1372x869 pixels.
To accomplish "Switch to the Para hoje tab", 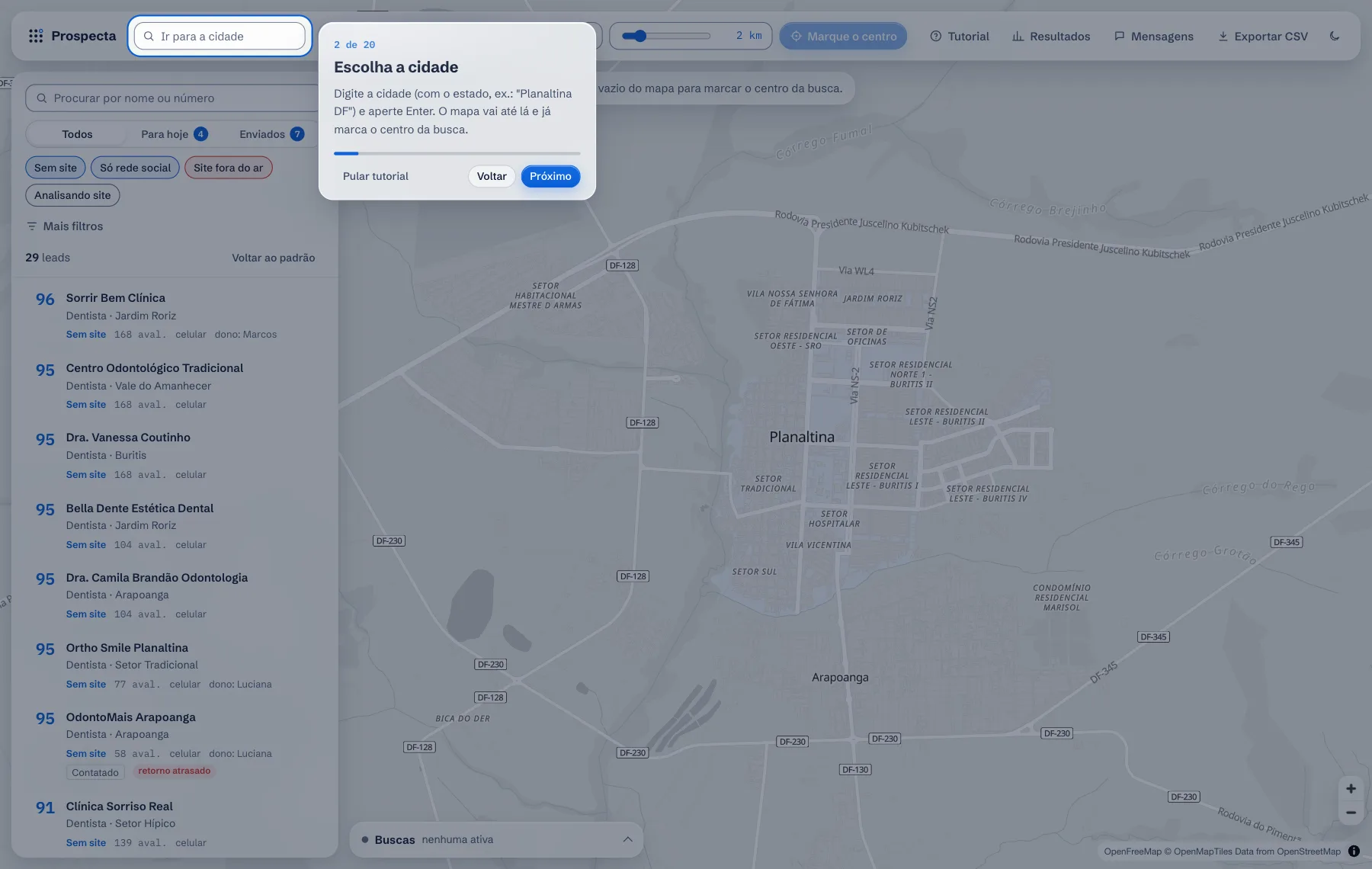I will click(x=175, y=134).
